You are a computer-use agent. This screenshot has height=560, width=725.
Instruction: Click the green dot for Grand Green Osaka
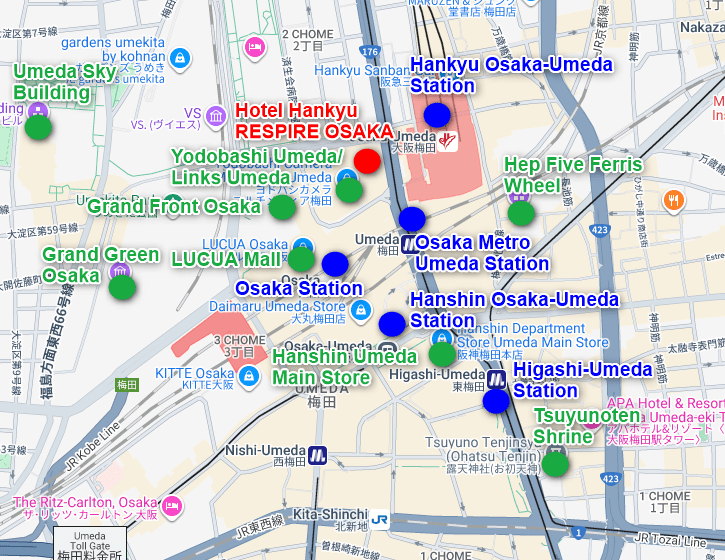pos(122,287)
